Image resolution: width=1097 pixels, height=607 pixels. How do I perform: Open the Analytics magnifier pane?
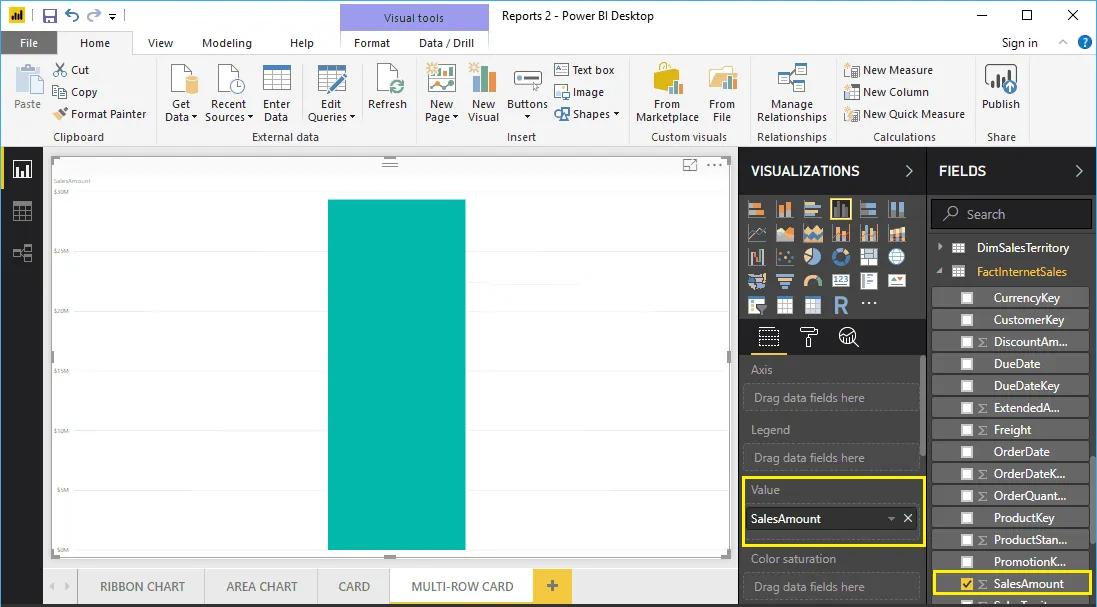click(849, 338)
